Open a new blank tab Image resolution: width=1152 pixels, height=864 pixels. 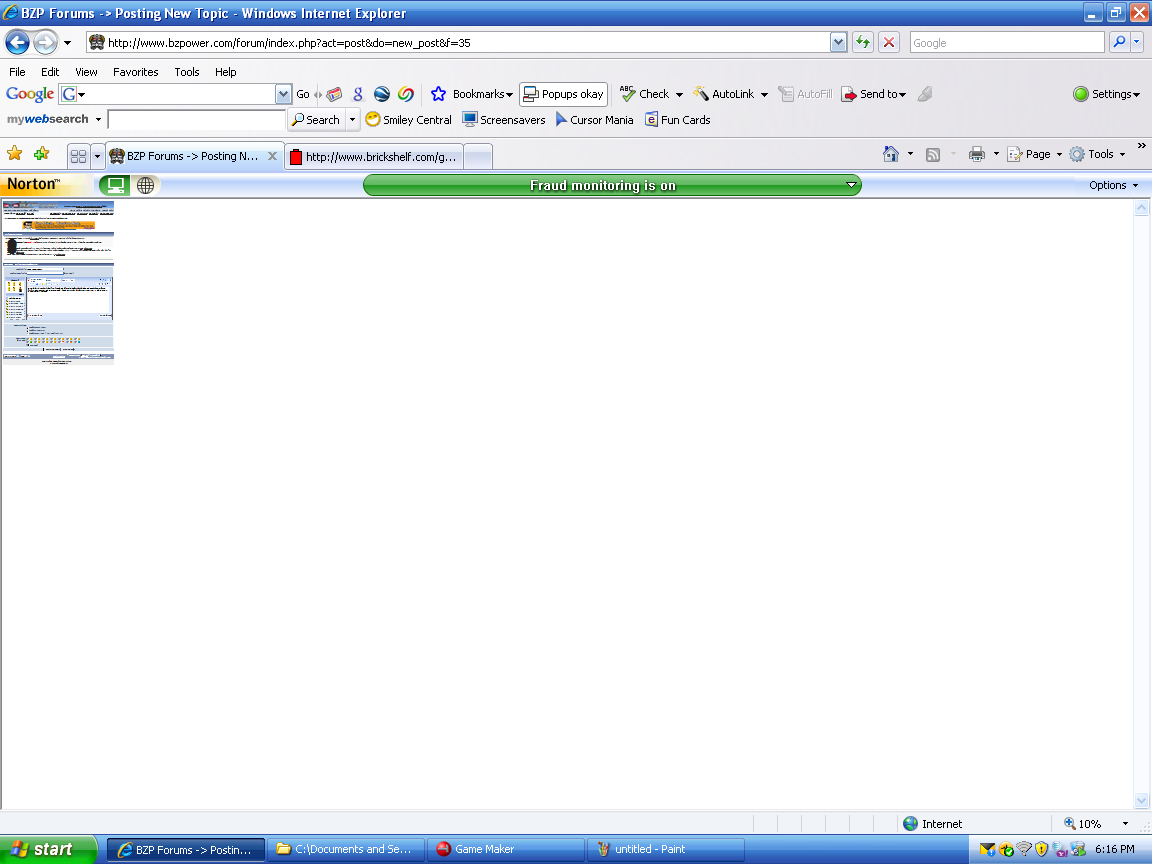478,156
